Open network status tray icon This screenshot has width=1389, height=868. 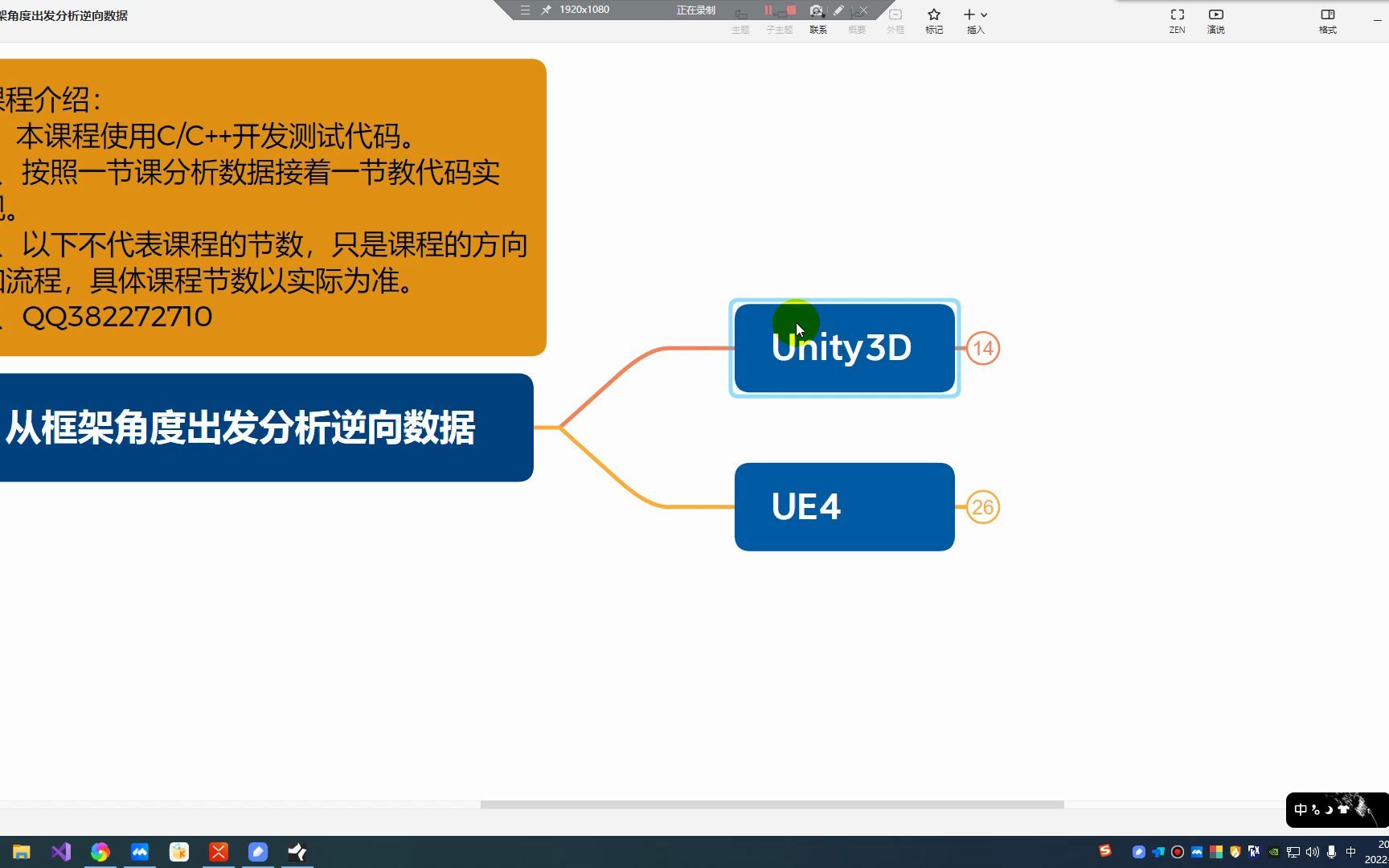tap(1293, 852)
